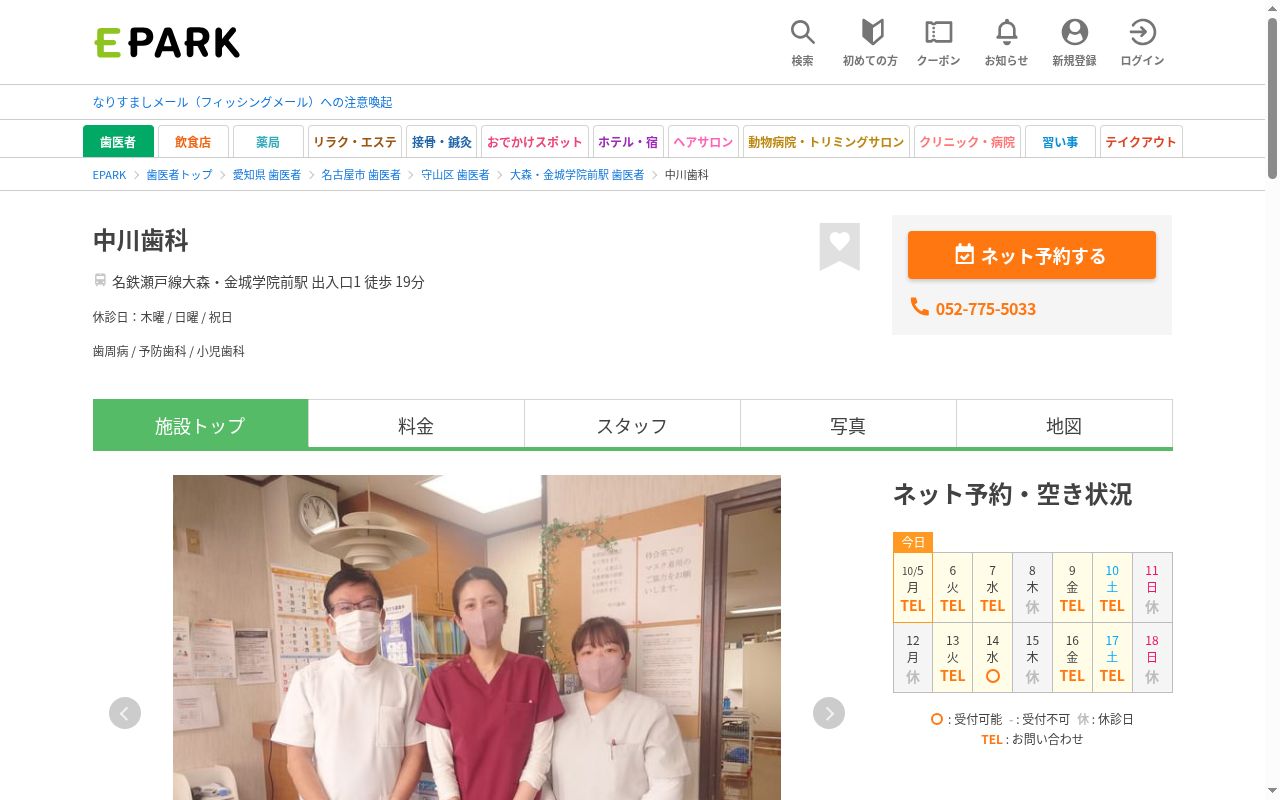Select the 動物病院・トリミングサロン tab
The image size is (1280, 800).
click(x=826, y=142)
